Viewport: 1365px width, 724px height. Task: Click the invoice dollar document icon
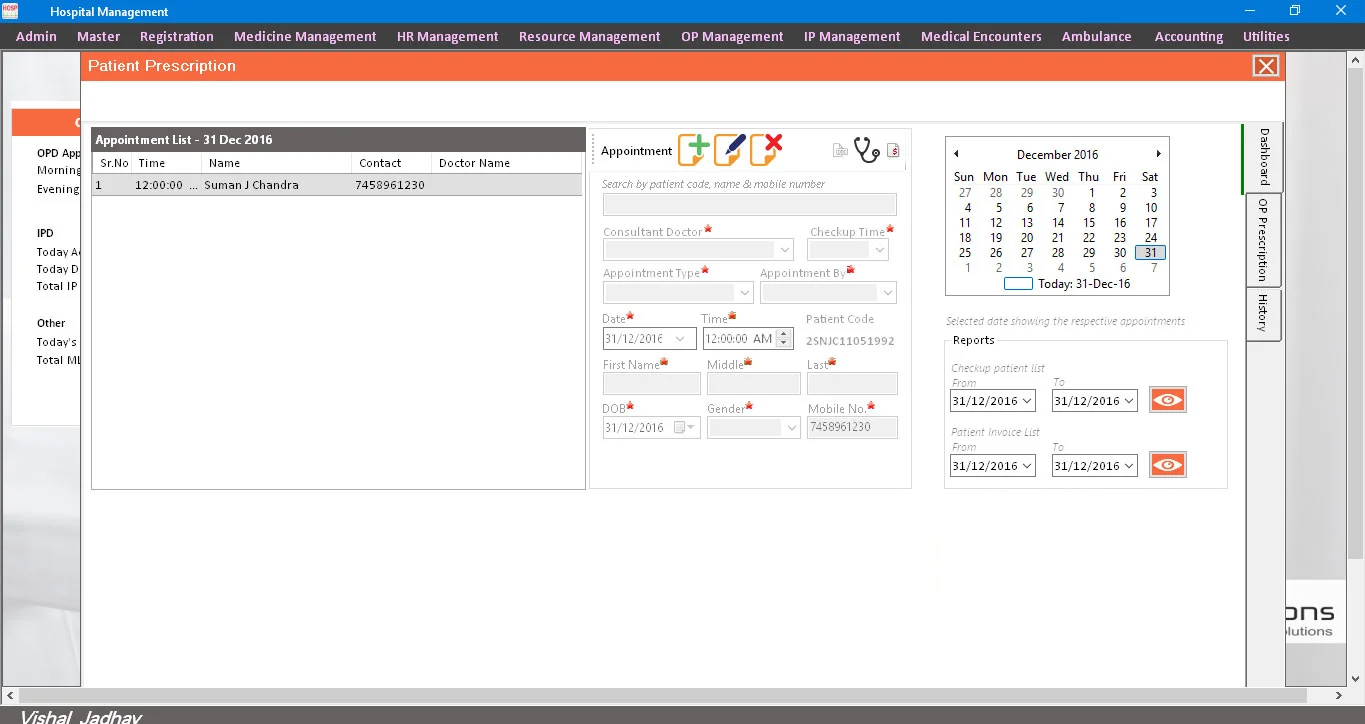[x=893, y=151]
